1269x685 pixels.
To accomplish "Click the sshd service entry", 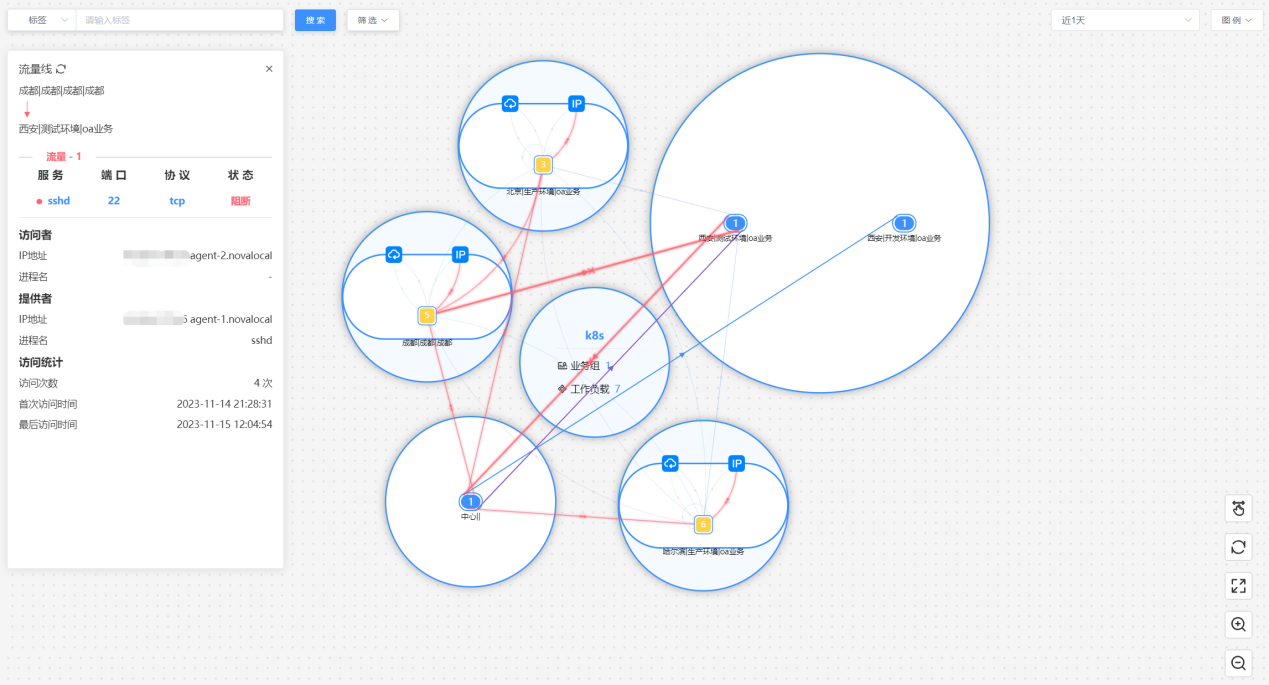I will (x=59, y=201).
